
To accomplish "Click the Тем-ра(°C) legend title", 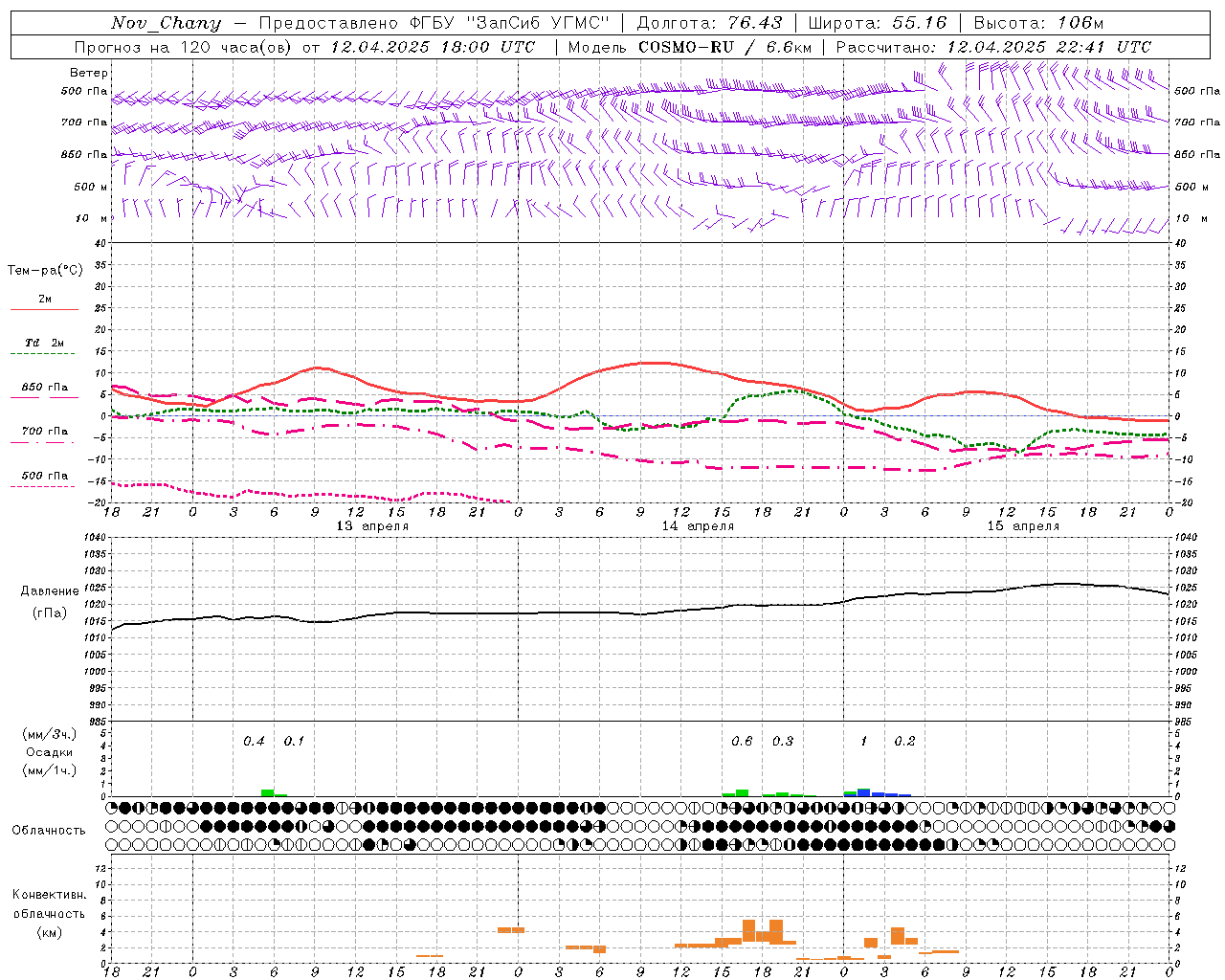I will (x=45, y=271).
